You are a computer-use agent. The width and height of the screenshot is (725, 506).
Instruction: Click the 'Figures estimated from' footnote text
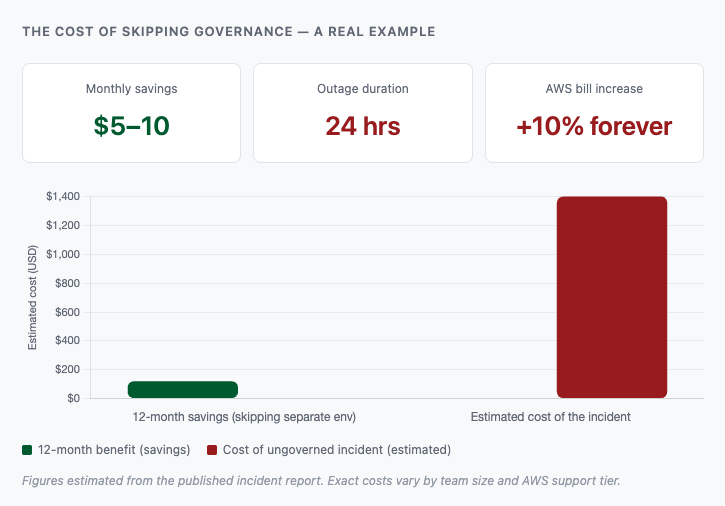pos(320,481)
